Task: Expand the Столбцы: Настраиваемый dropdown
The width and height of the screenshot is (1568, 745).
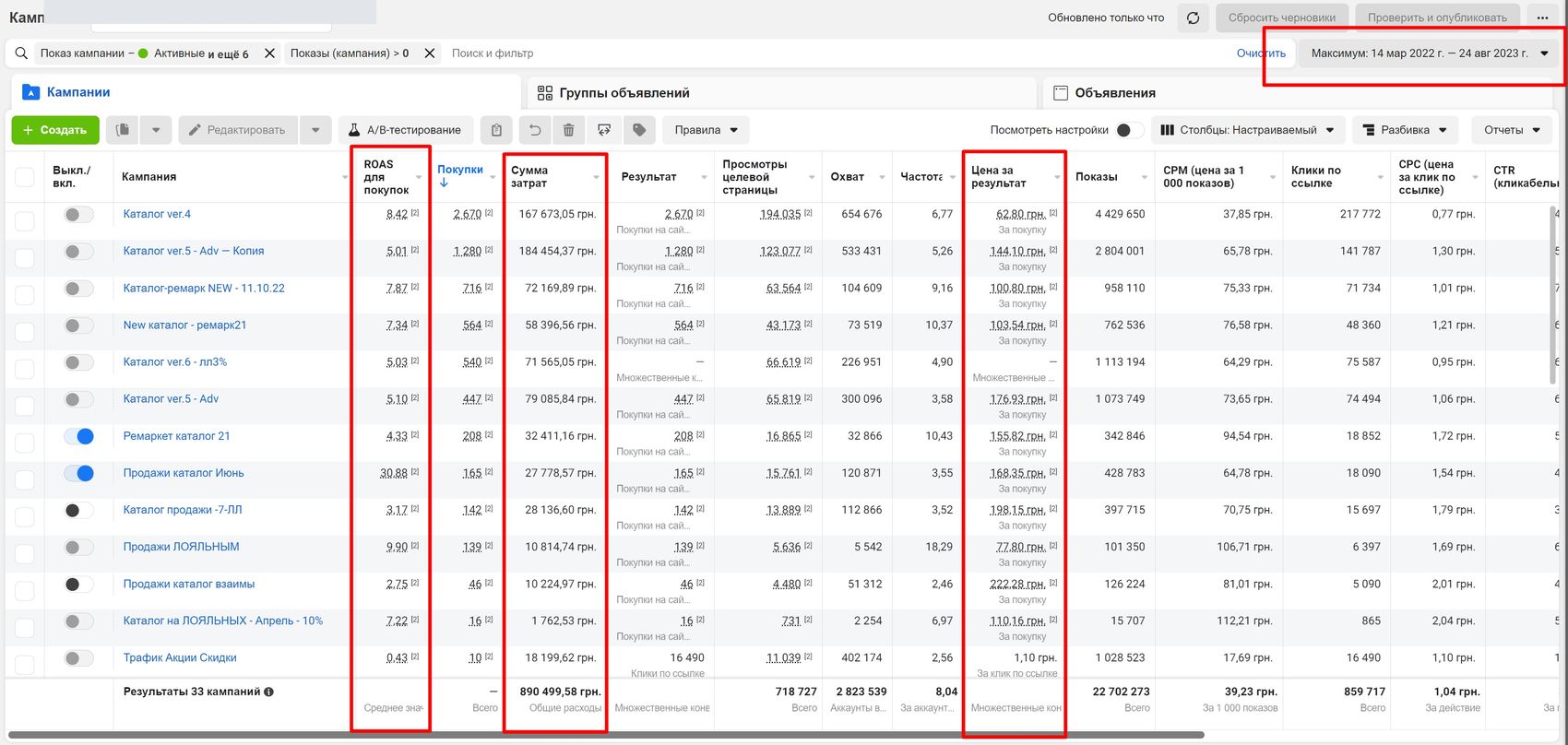Action: [x=1247, y=130]
